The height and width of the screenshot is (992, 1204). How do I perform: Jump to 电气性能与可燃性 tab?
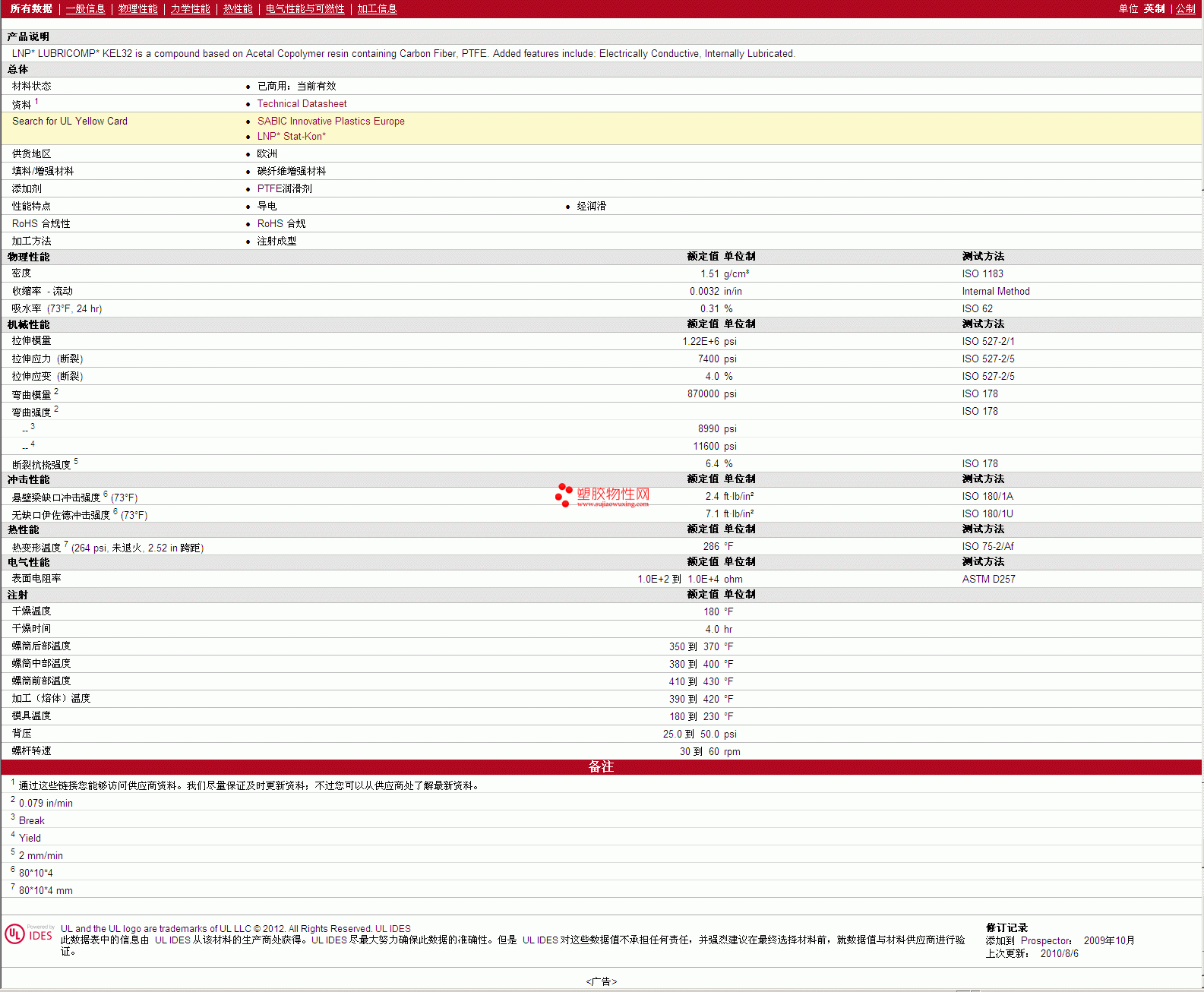(x=305, y=8)
